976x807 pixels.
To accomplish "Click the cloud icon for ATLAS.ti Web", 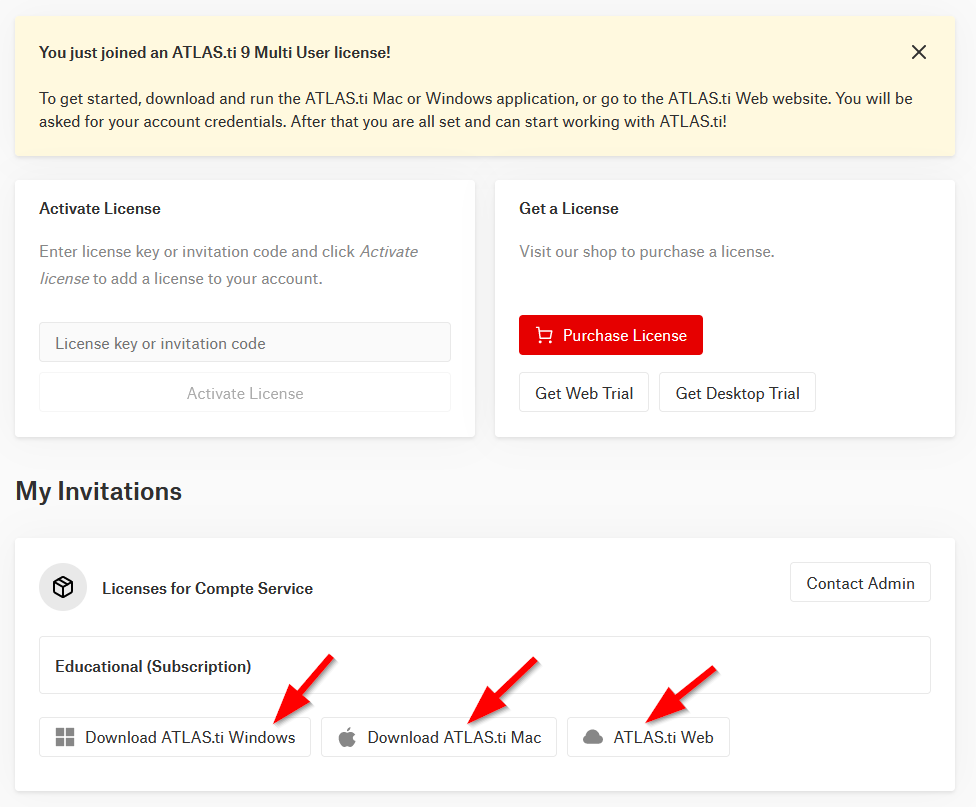I will [x=593, y=738].
